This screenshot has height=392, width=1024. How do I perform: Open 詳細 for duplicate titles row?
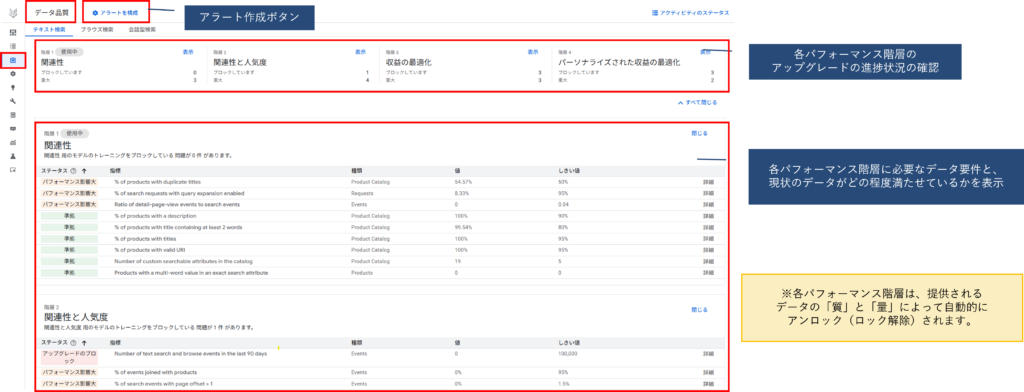pos(708,182)
